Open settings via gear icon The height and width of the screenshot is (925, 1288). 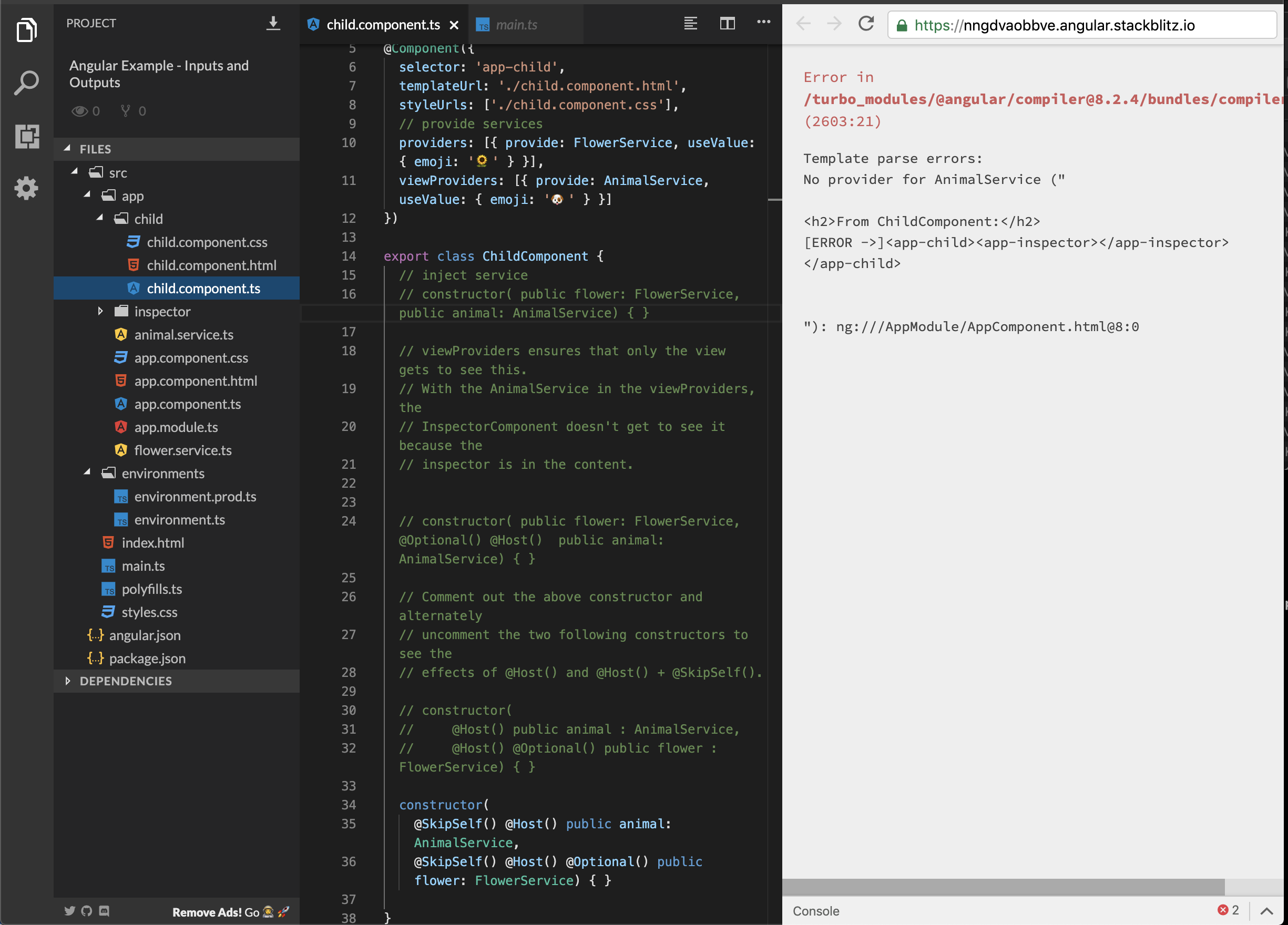27,188
